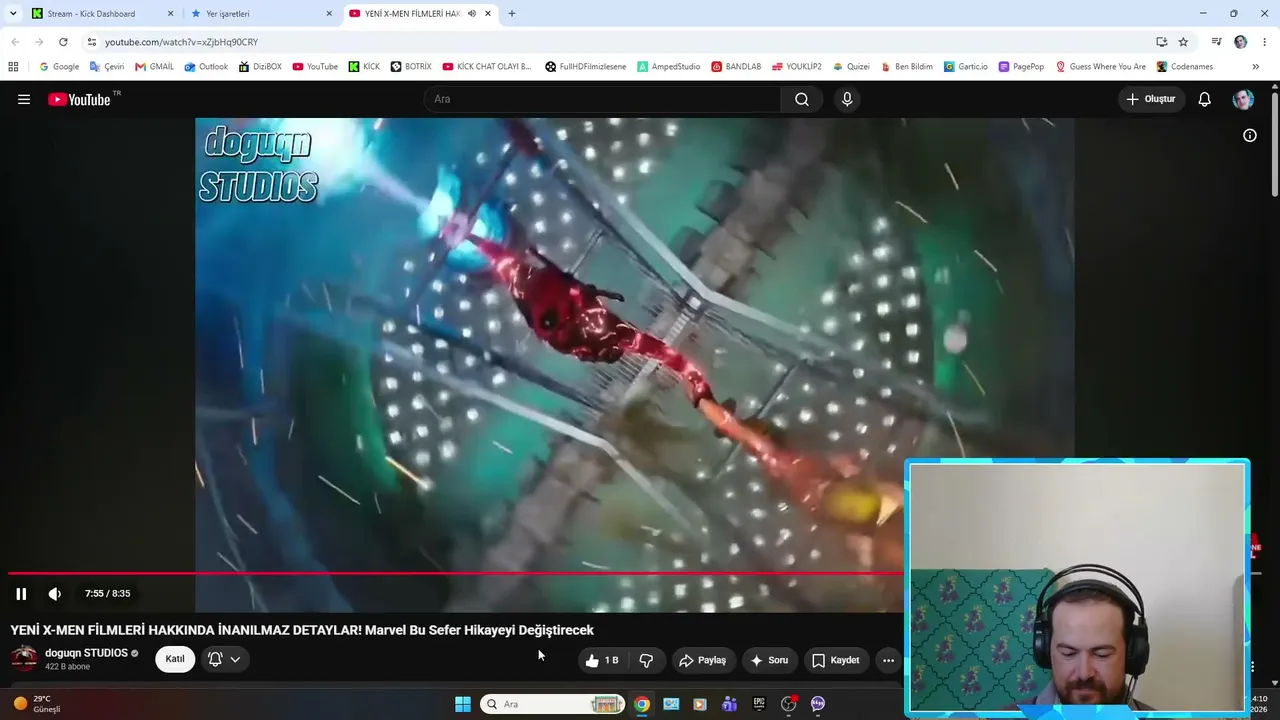Open the Oluştur create button
The width and height of the screenshot is (1280, 720).
pyautogui.click(x=1151, y=99)
